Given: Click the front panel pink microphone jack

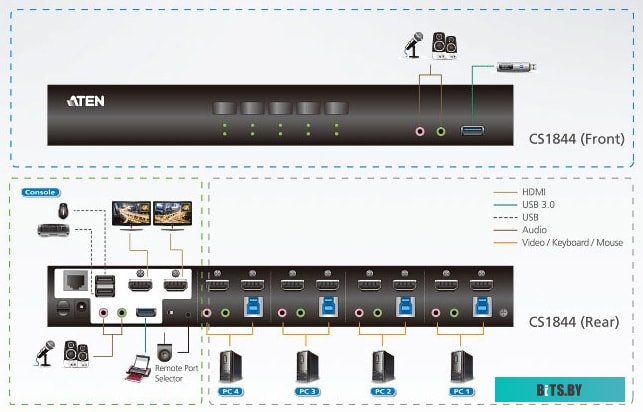Looking at the screenshot, I should (420, 132).
